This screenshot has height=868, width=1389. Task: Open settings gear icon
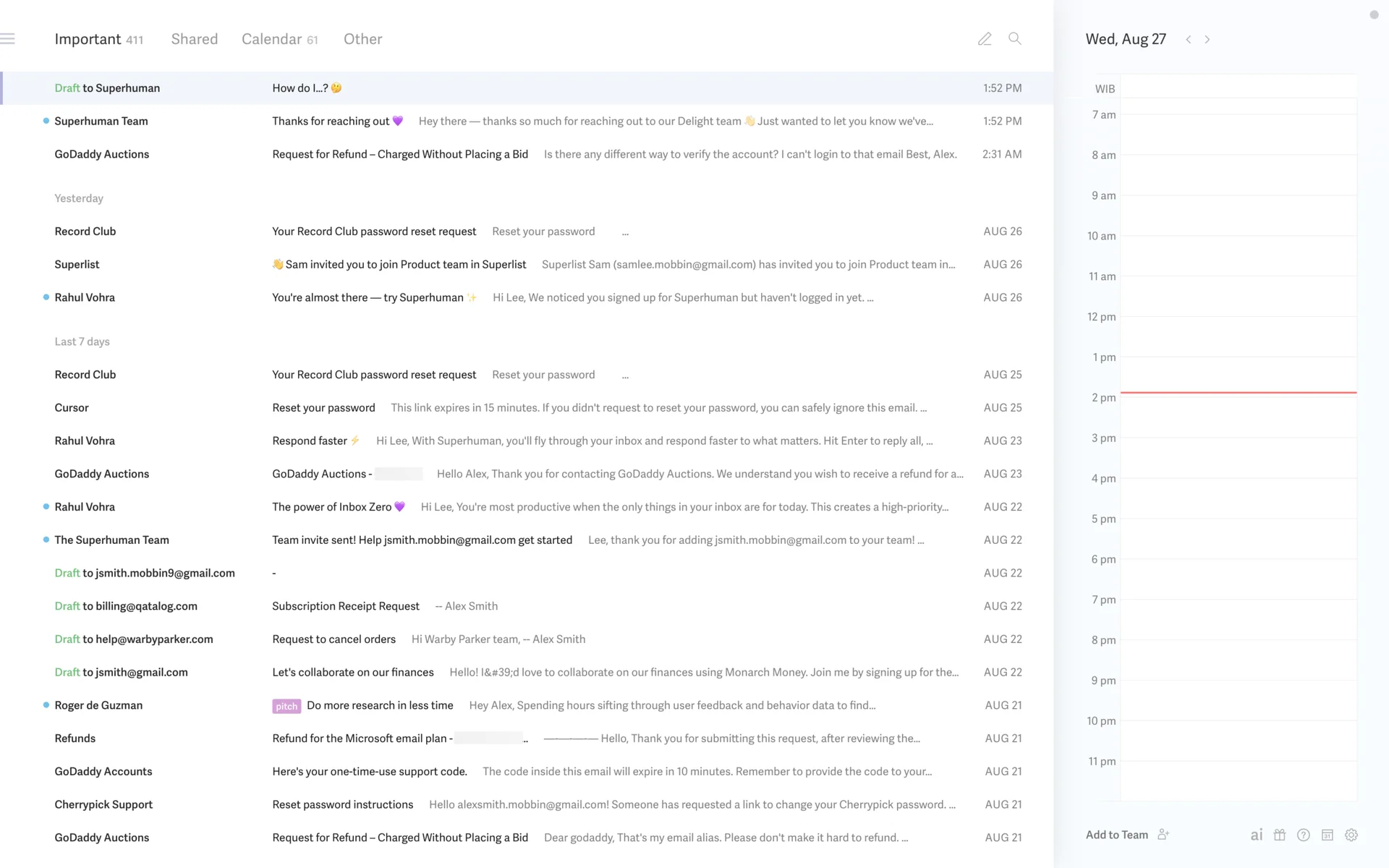pos(1351,835)
